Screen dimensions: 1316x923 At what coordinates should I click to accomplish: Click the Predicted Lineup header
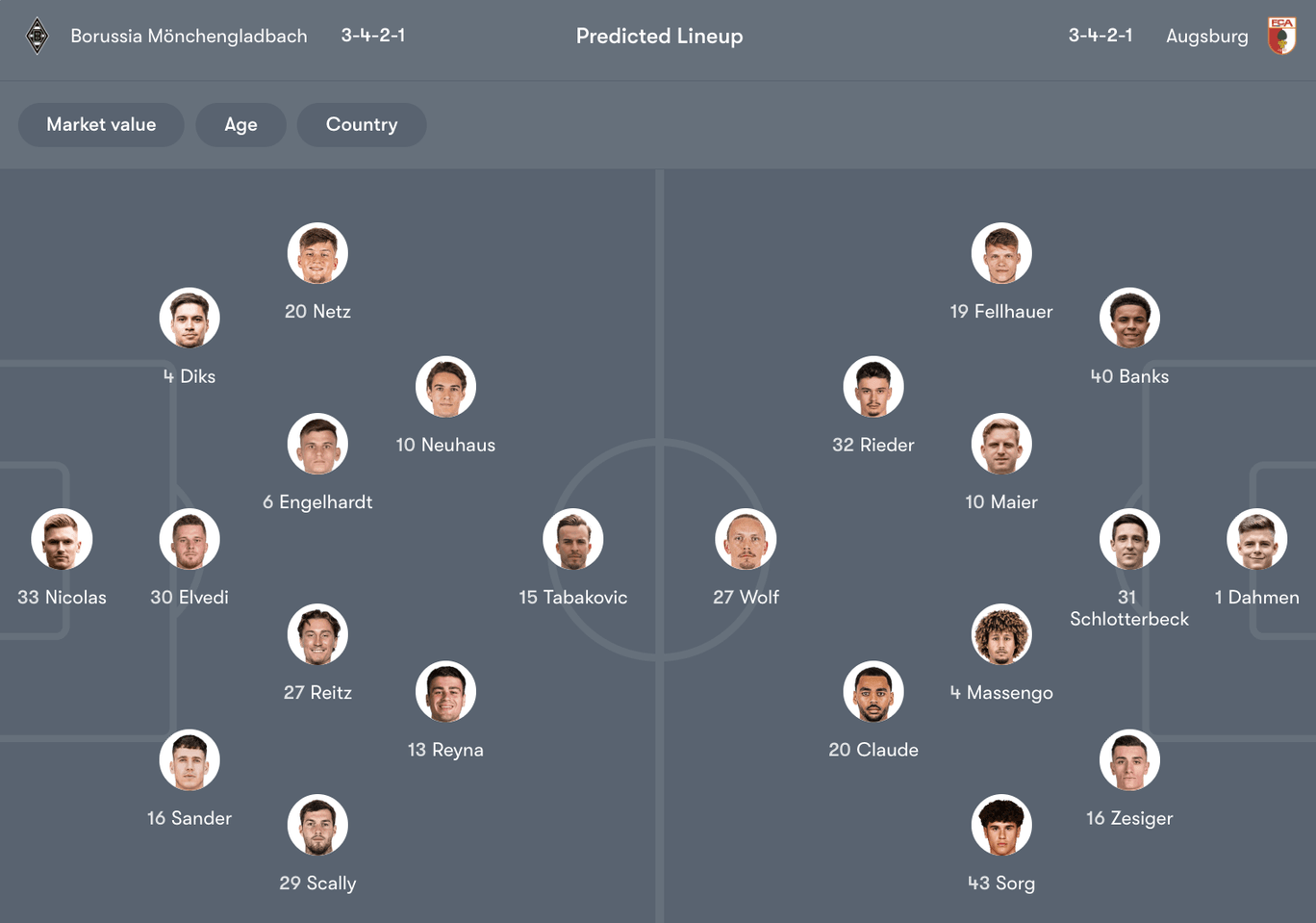[659, 36]
